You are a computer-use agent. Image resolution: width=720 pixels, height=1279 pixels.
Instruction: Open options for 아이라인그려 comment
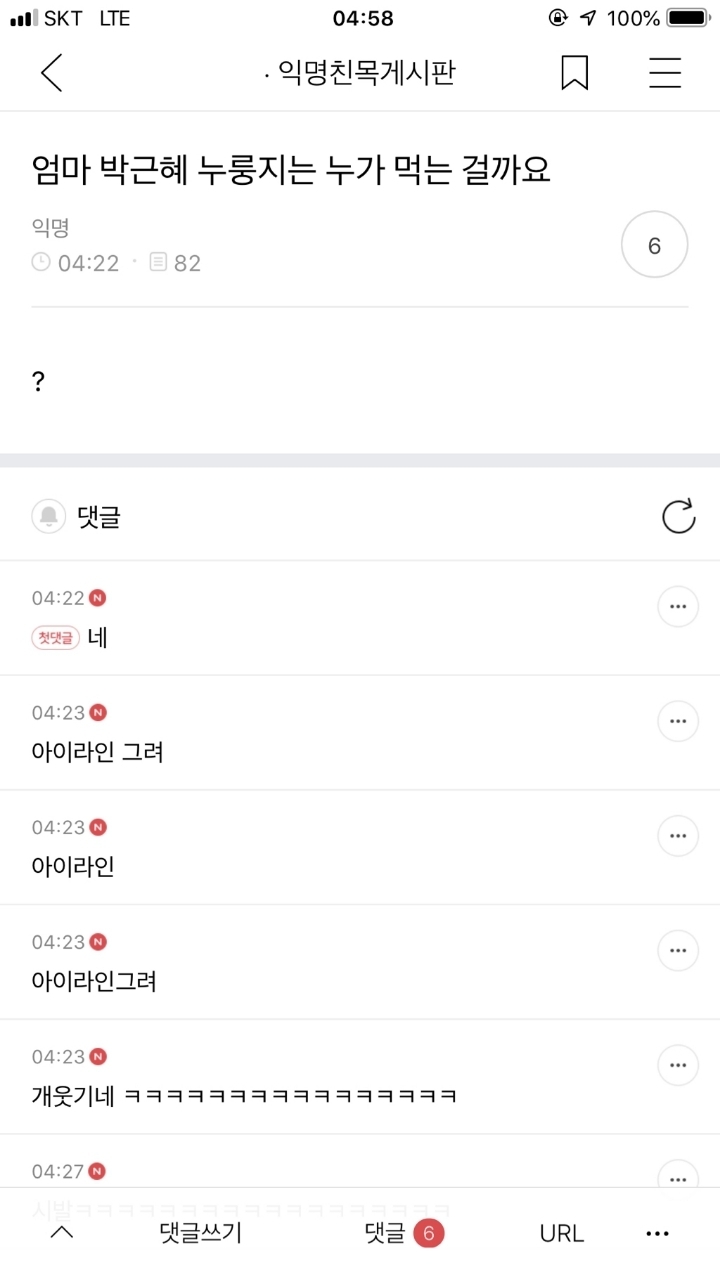677,951
